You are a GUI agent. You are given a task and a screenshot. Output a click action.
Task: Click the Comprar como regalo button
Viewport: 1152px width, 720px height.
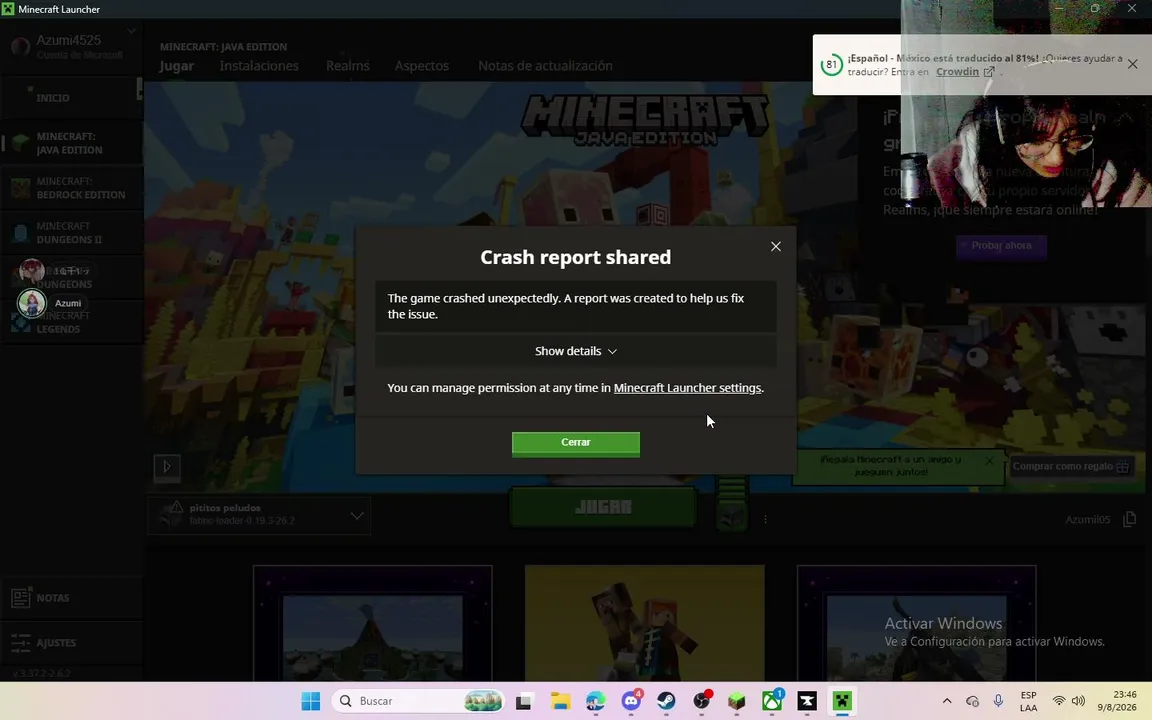[1071, 467]
